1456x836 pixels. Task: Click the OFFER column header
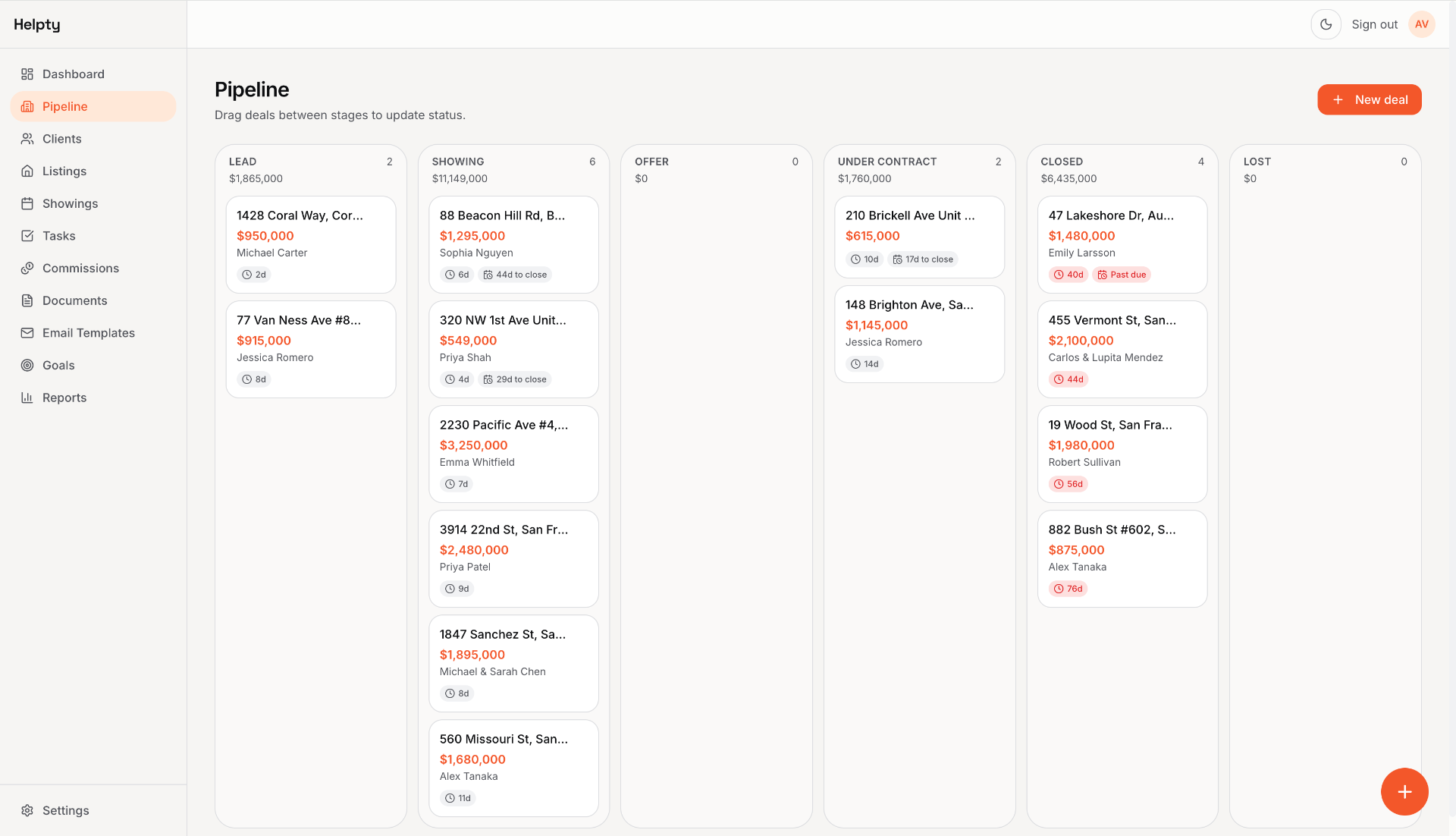pyautogui.click(x=651, y=162)
